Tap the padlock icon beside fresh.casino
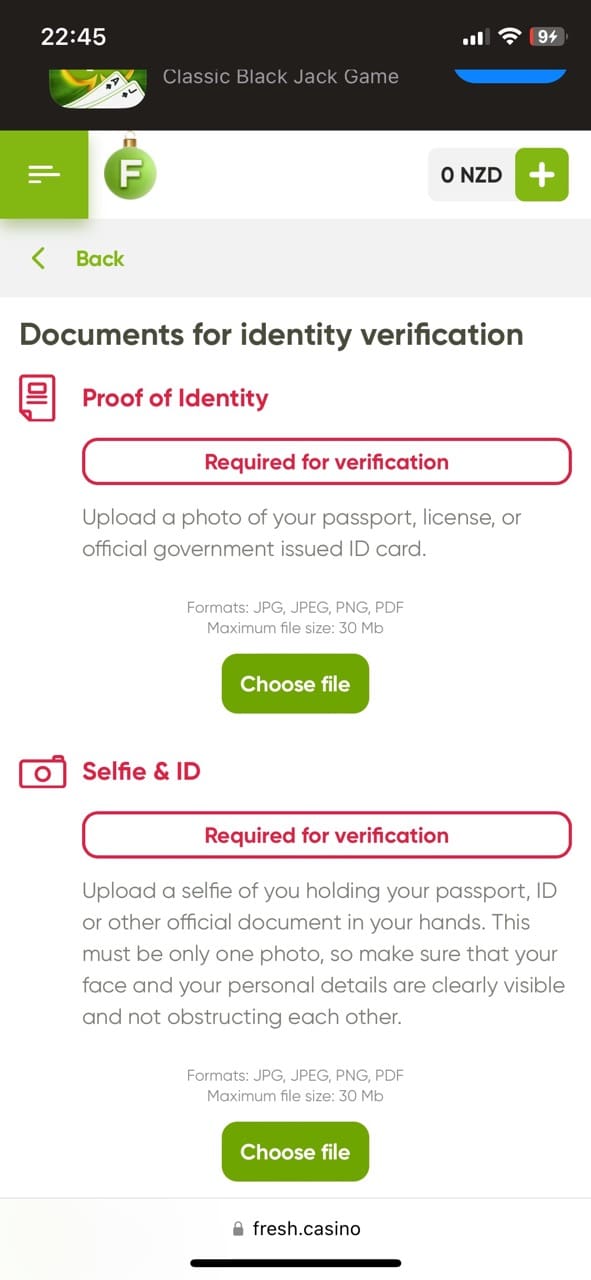The height and width of the screenshot is (1280, 591). pyautogui.click(x=238, y=1229)
